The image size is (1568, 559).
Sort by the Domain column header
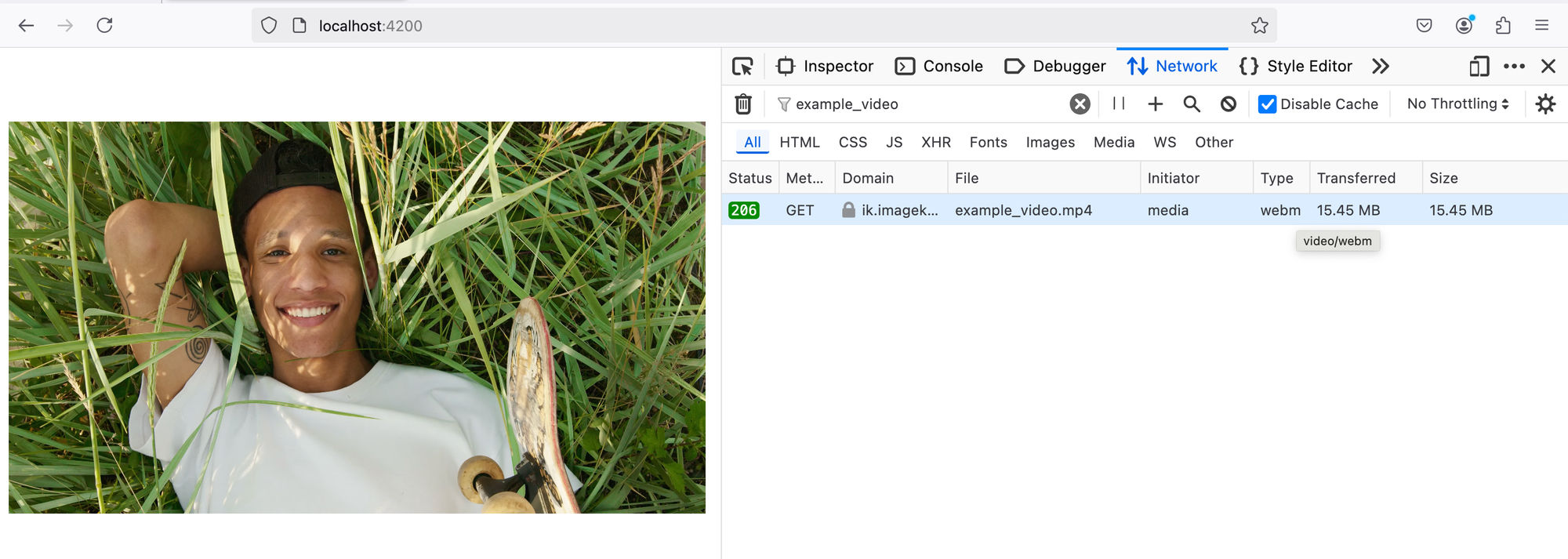point(891,178)
